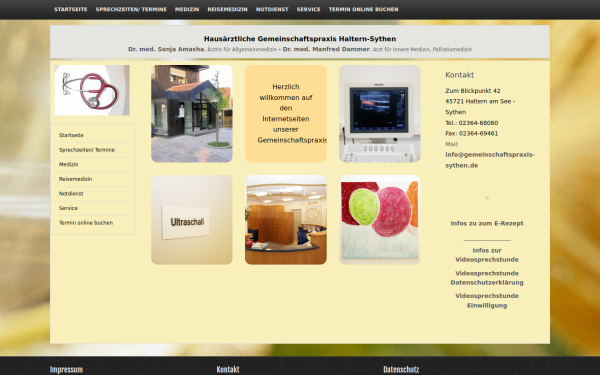This screenshot has width=600, height=375.
Task: Click the phone number Tel.: 02364-68080
Action: (x=471, y=123)
